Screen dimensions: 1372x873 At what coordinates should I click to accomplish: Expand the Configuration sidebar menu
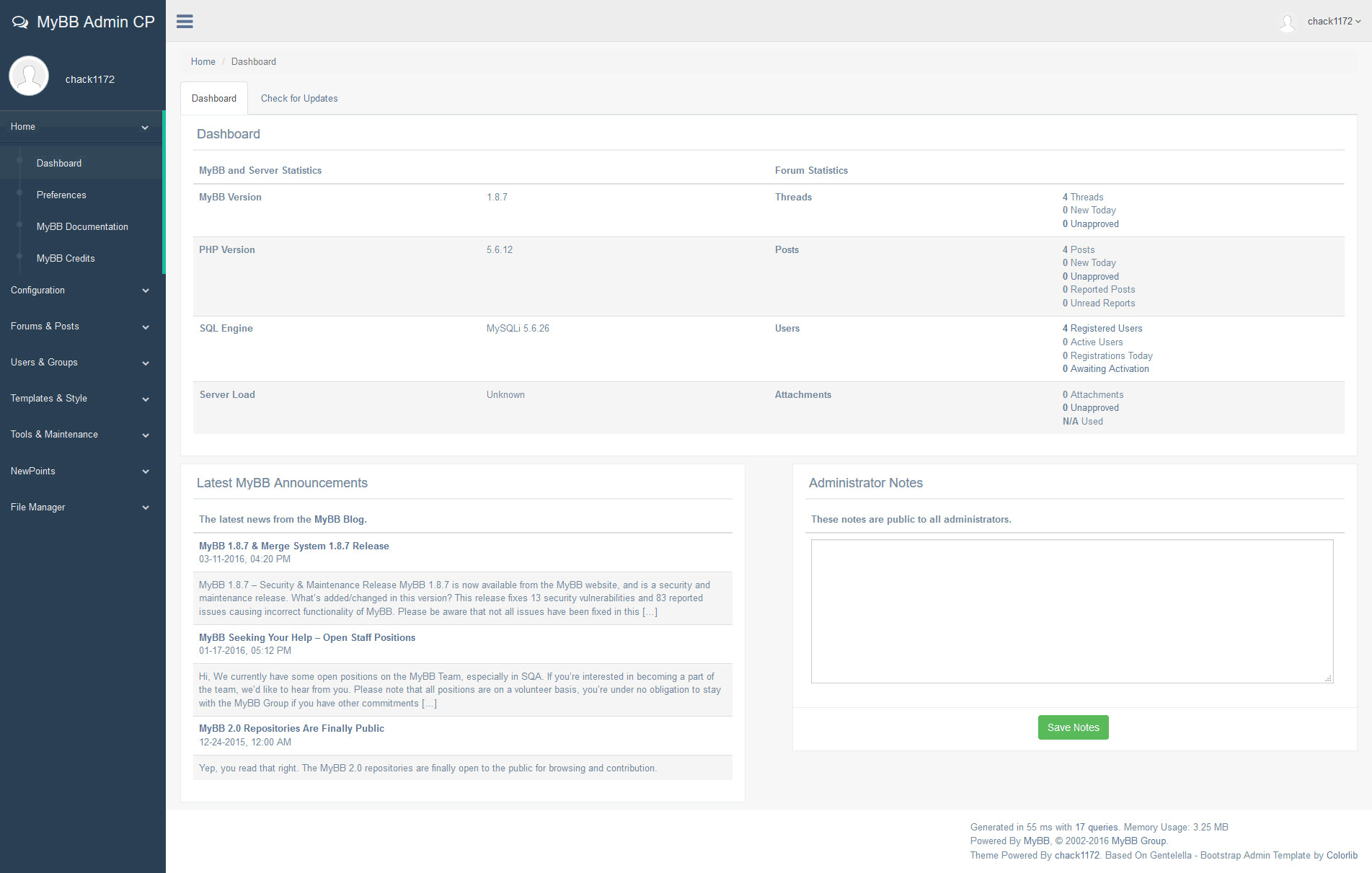tap(81, 291)
